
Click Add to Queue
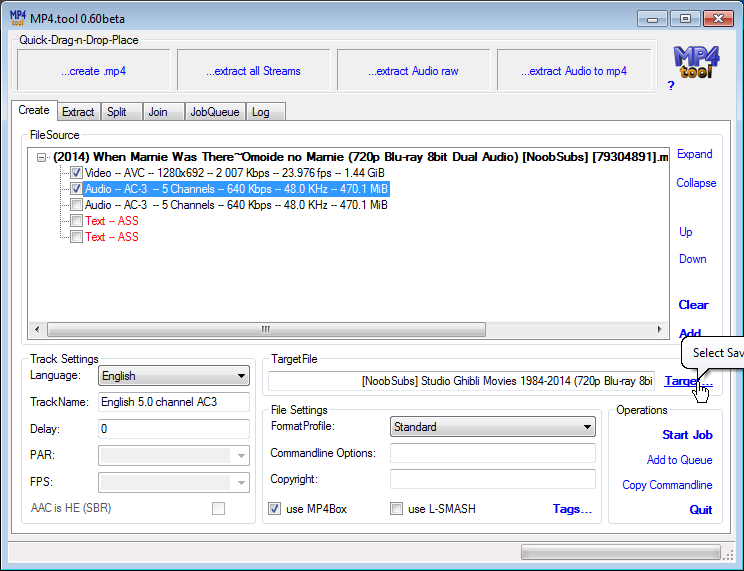coord(679,460)
